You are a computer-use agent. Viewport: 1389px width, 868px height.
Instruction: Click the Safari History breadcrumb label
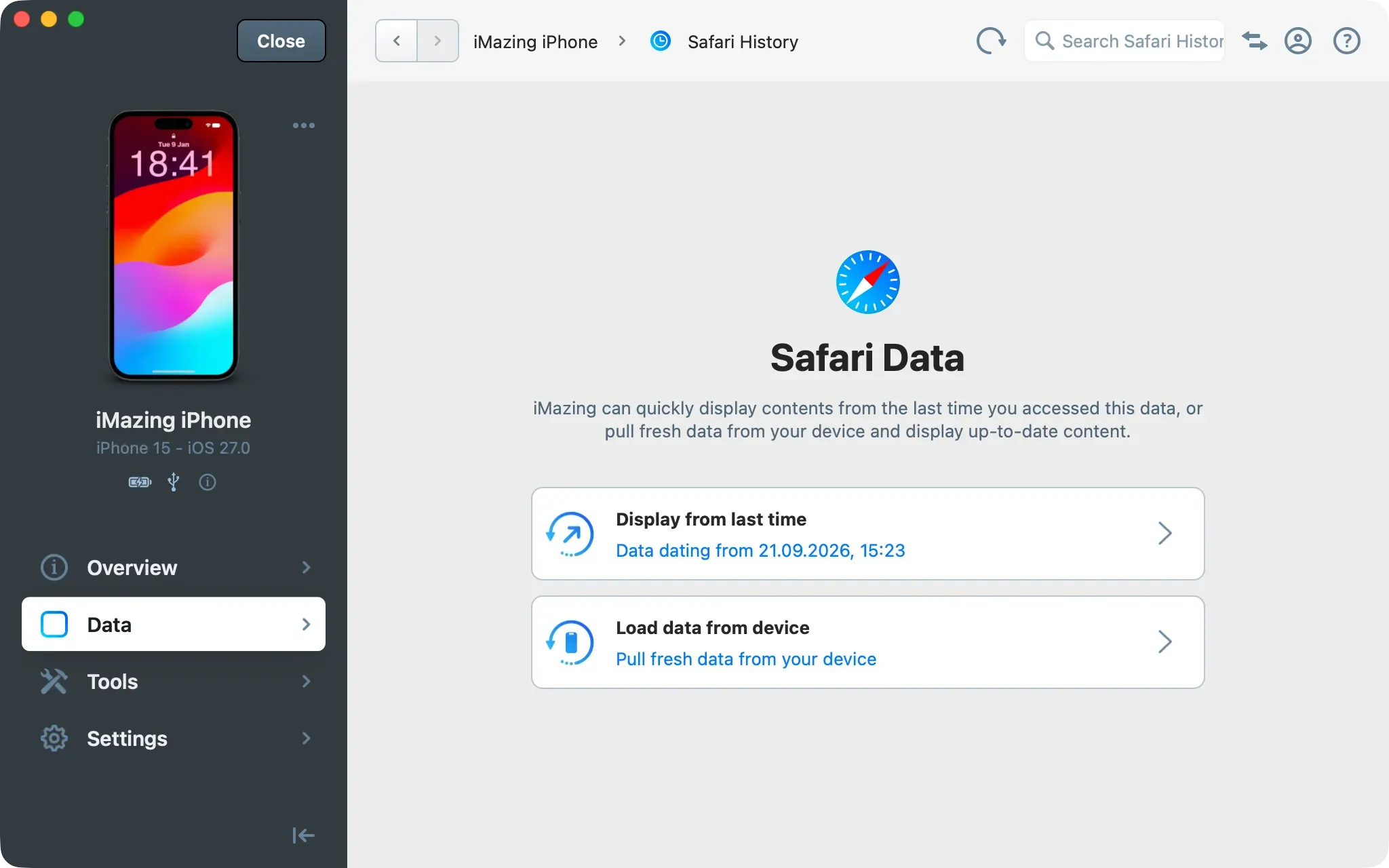point(743,42)
